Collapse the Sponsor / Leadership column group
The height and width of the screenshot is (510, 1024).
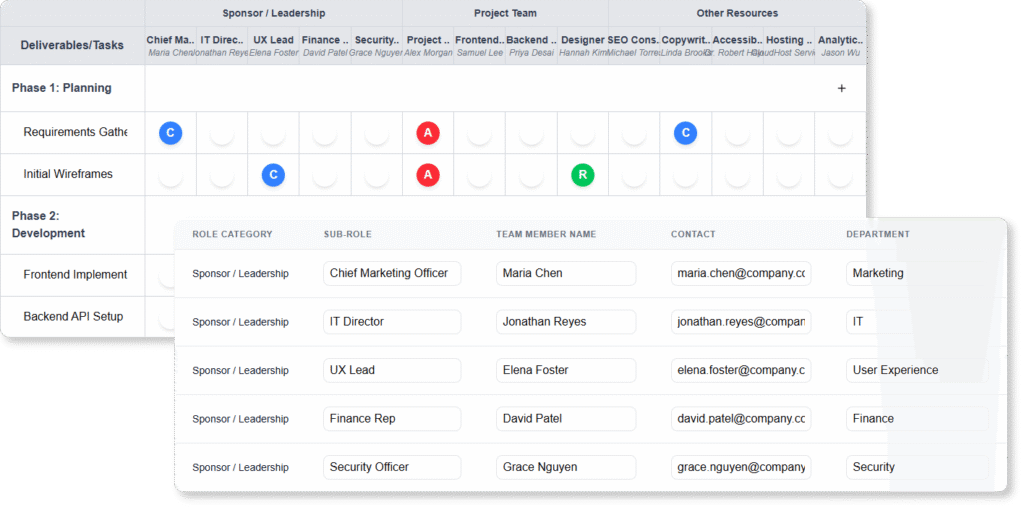click(x=273, y=13)
